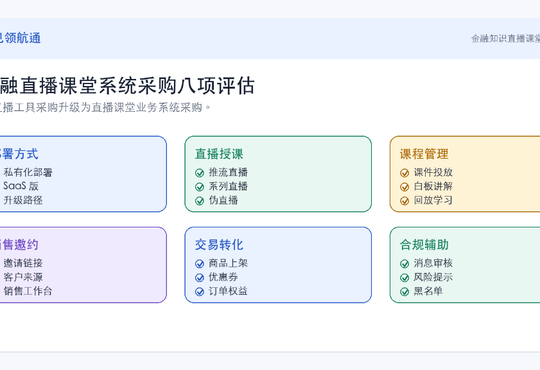Image resolution: width=540 pixels, height=370 pixels.
Task: Click the 消息审核 text
Action: (x=433, y=263)
